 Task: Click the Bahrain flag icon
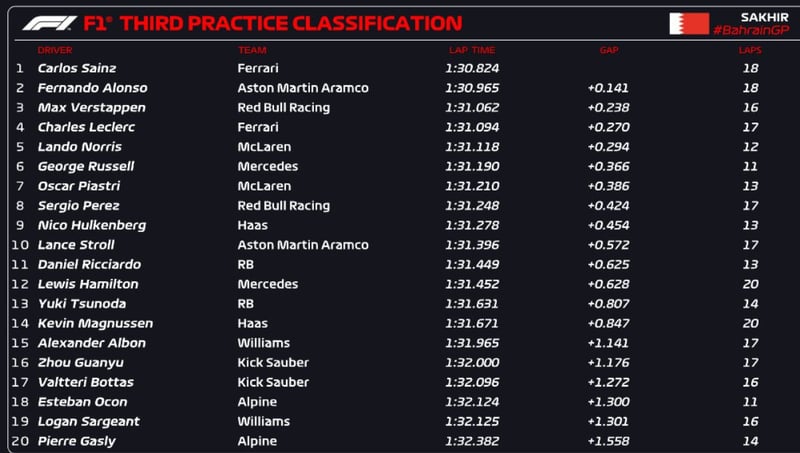689,24
